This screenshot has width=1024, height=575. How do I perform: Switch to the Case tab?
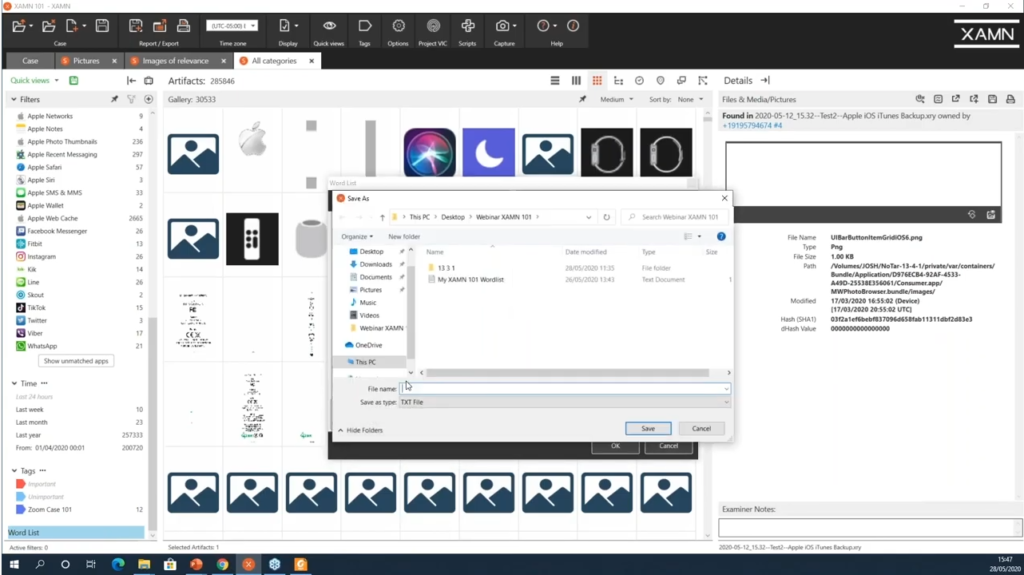[x=30, y=61]
